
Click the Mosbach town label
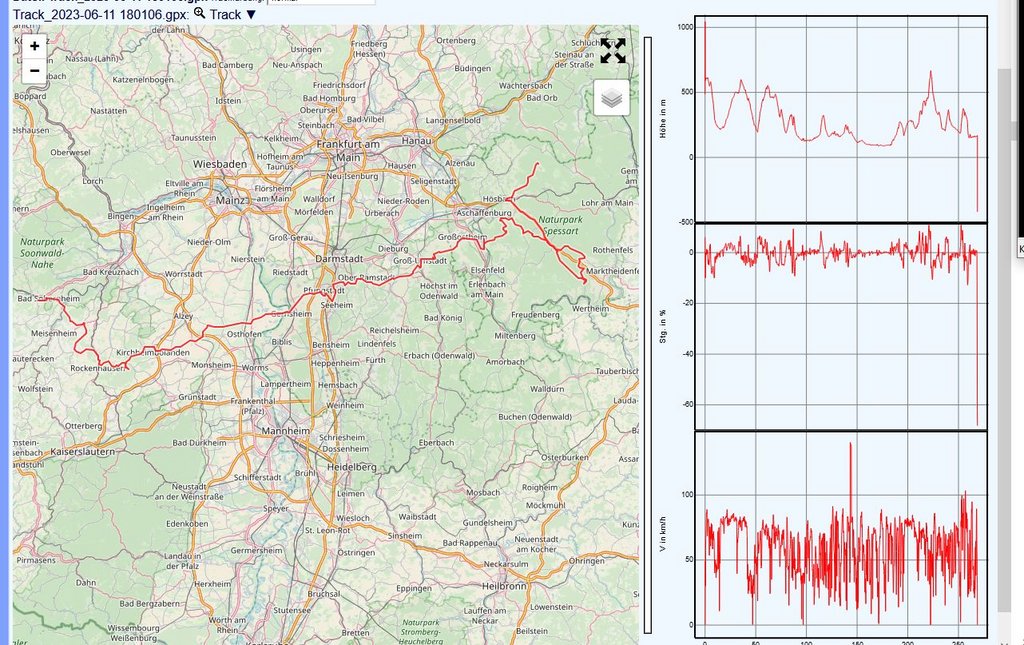point(483,493)
